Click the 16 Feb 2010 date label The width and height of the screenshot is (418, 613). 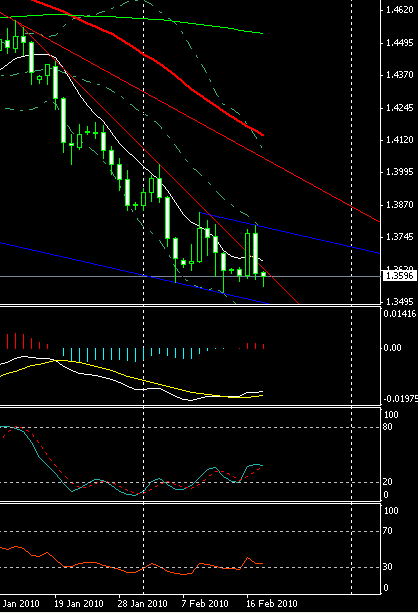point(271,603)
